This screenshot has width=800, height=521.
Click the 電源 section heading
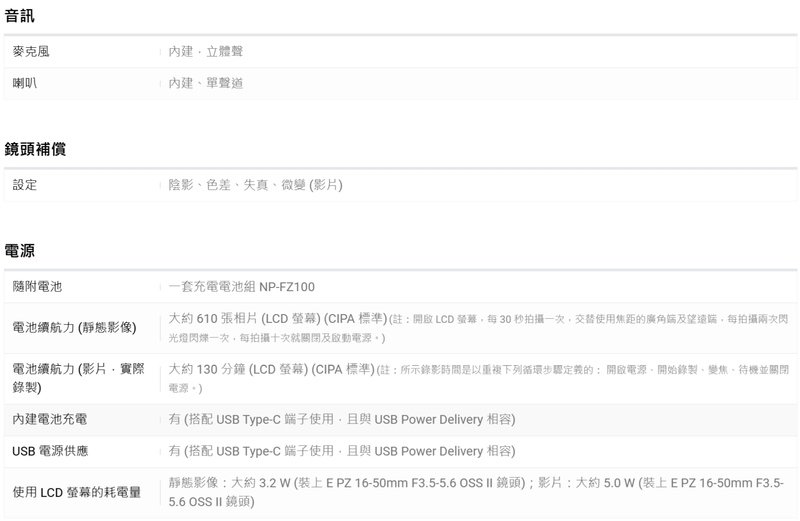19,251
